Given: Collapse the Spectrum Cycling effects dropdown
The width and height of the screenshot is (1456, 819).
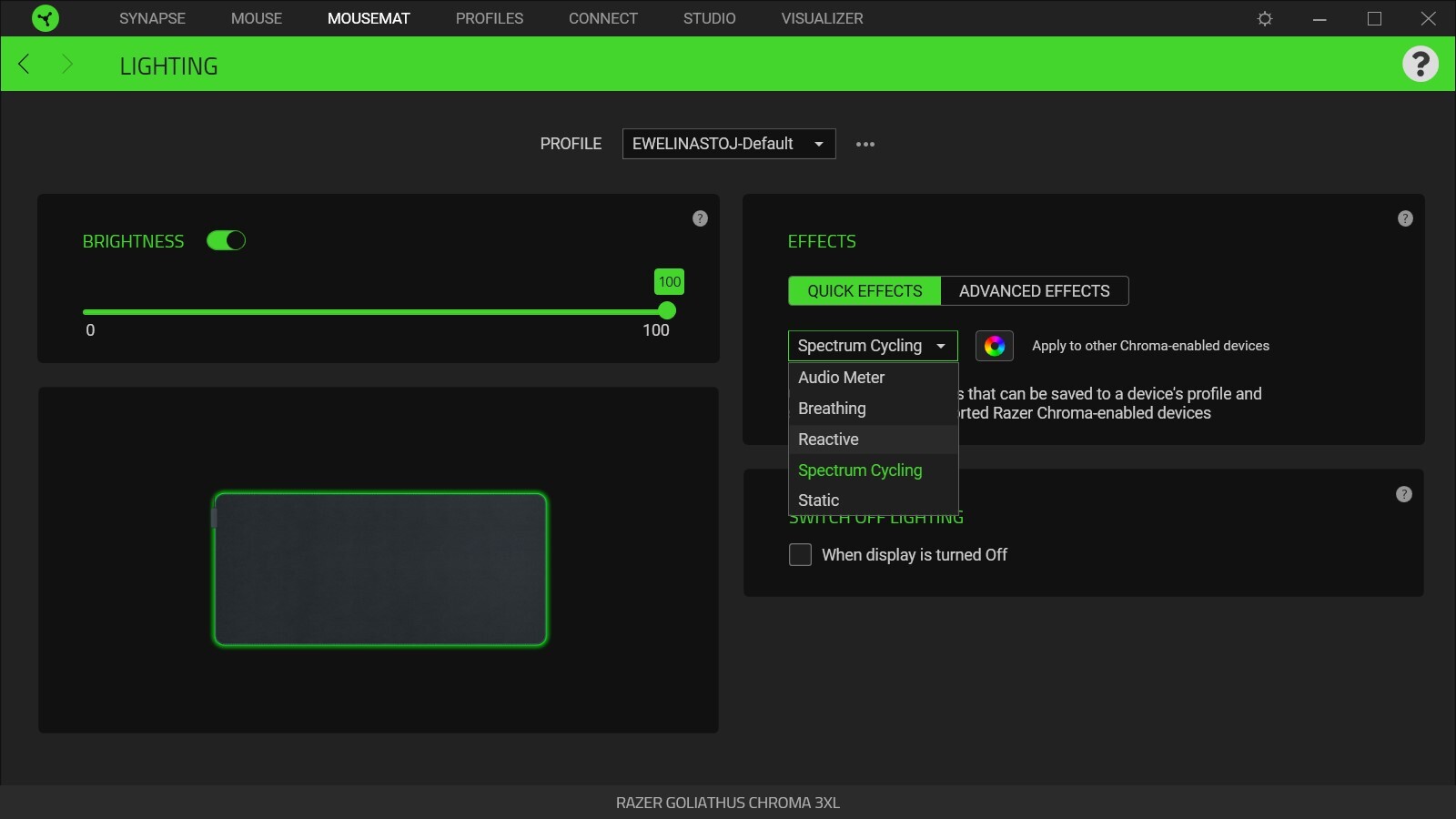Looking at the screenshot, I should tap(873, 346).
